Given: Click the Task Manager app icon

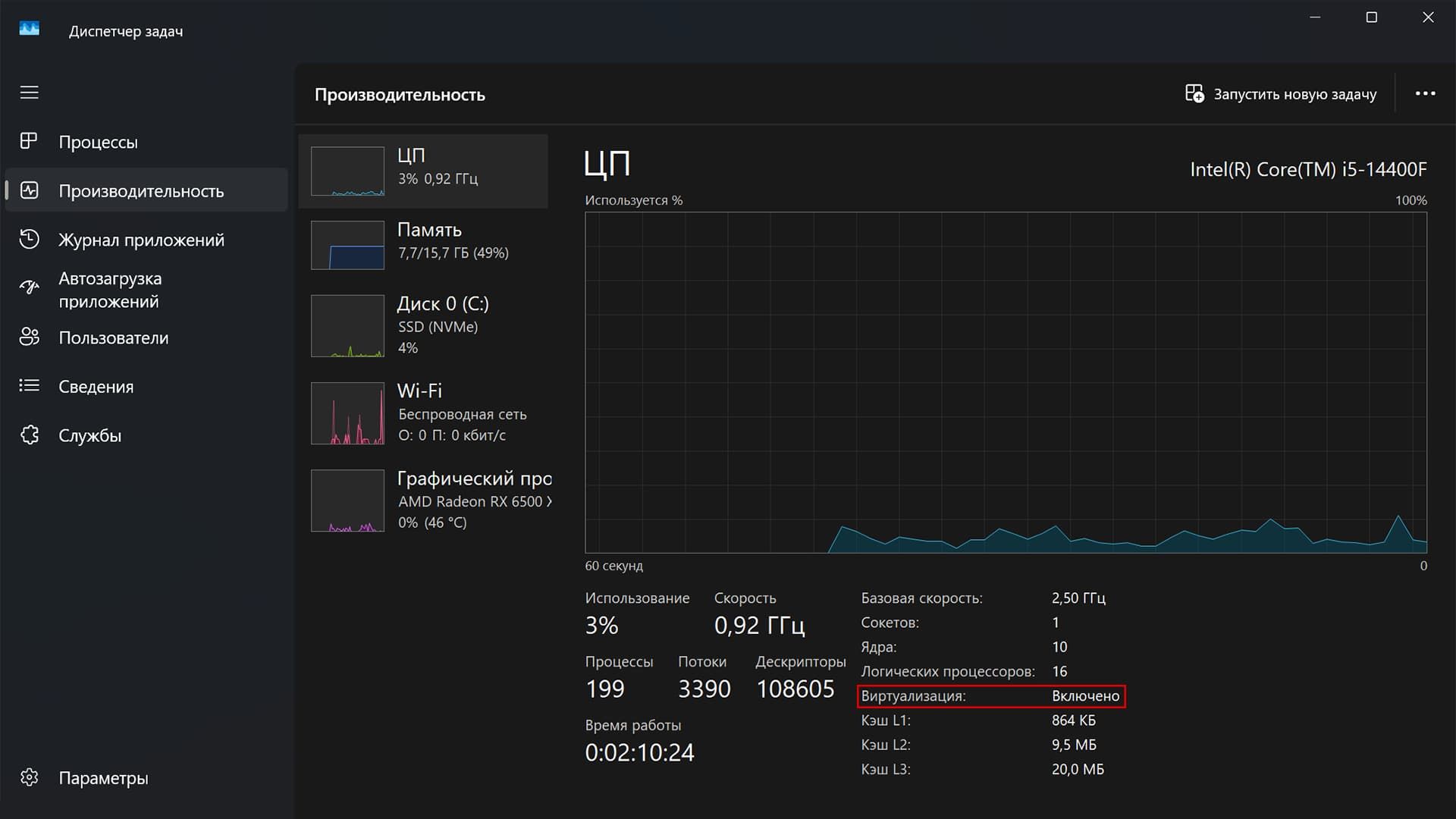Looking at the screenshot, I should [29, 30].
